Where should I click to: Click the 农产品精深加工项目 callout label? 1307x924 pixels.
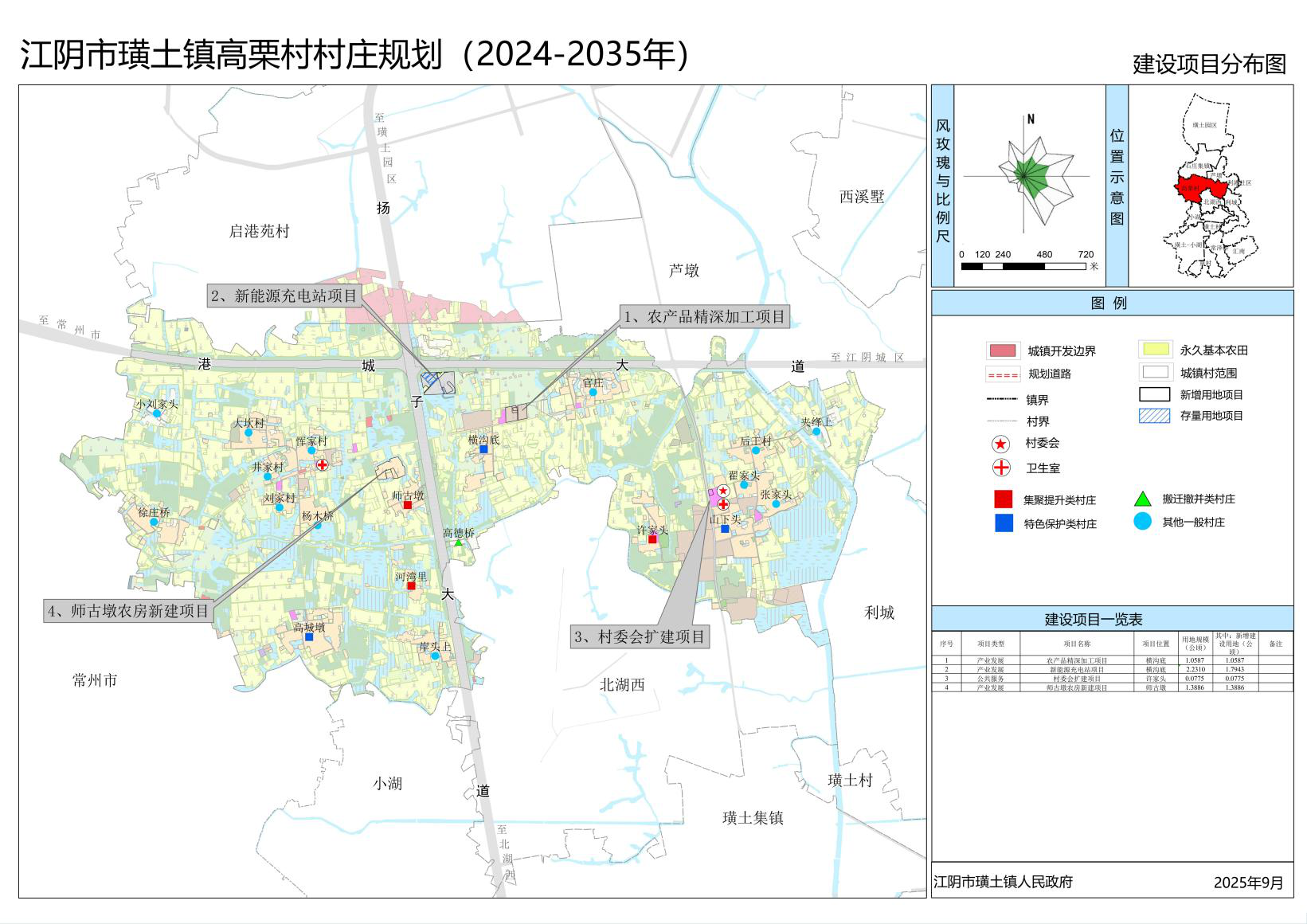point(704,316)
